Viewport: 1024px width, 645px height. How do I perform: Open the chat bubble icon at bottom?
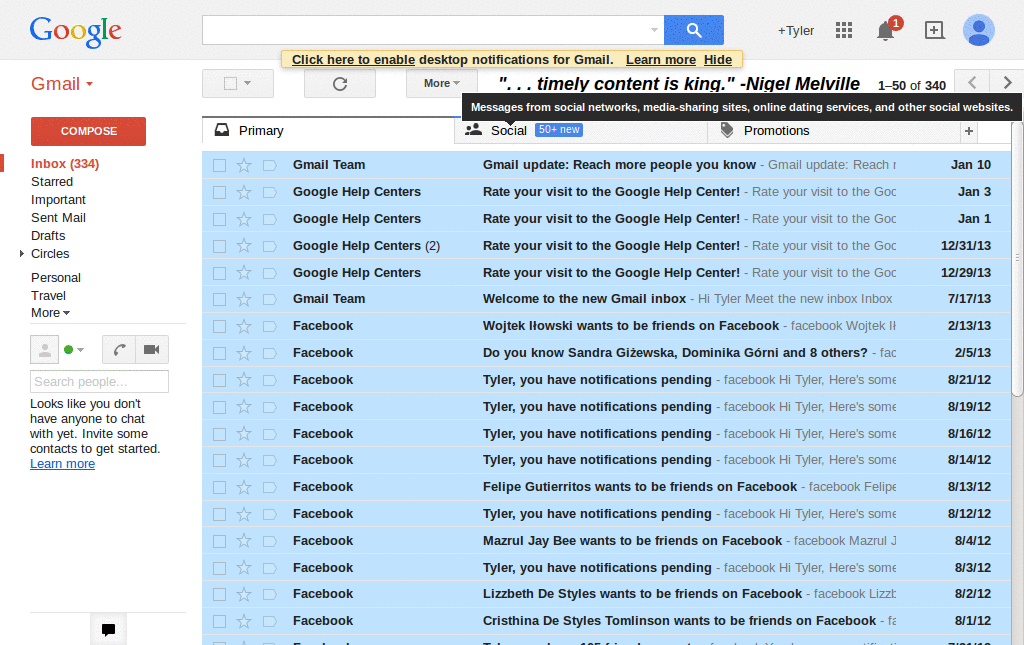pyautogui.click(x=108, y=629)
